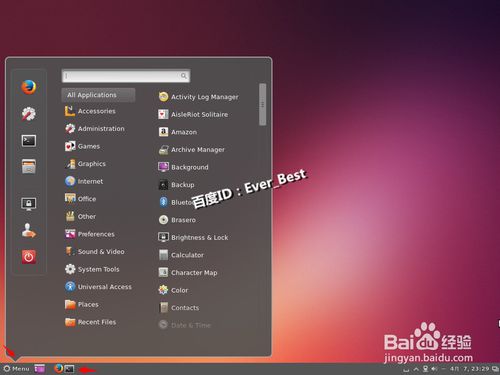This screenshot has width=500, height=375.
Task: Open the Universal Access category
Action: [x=98, y=287]
